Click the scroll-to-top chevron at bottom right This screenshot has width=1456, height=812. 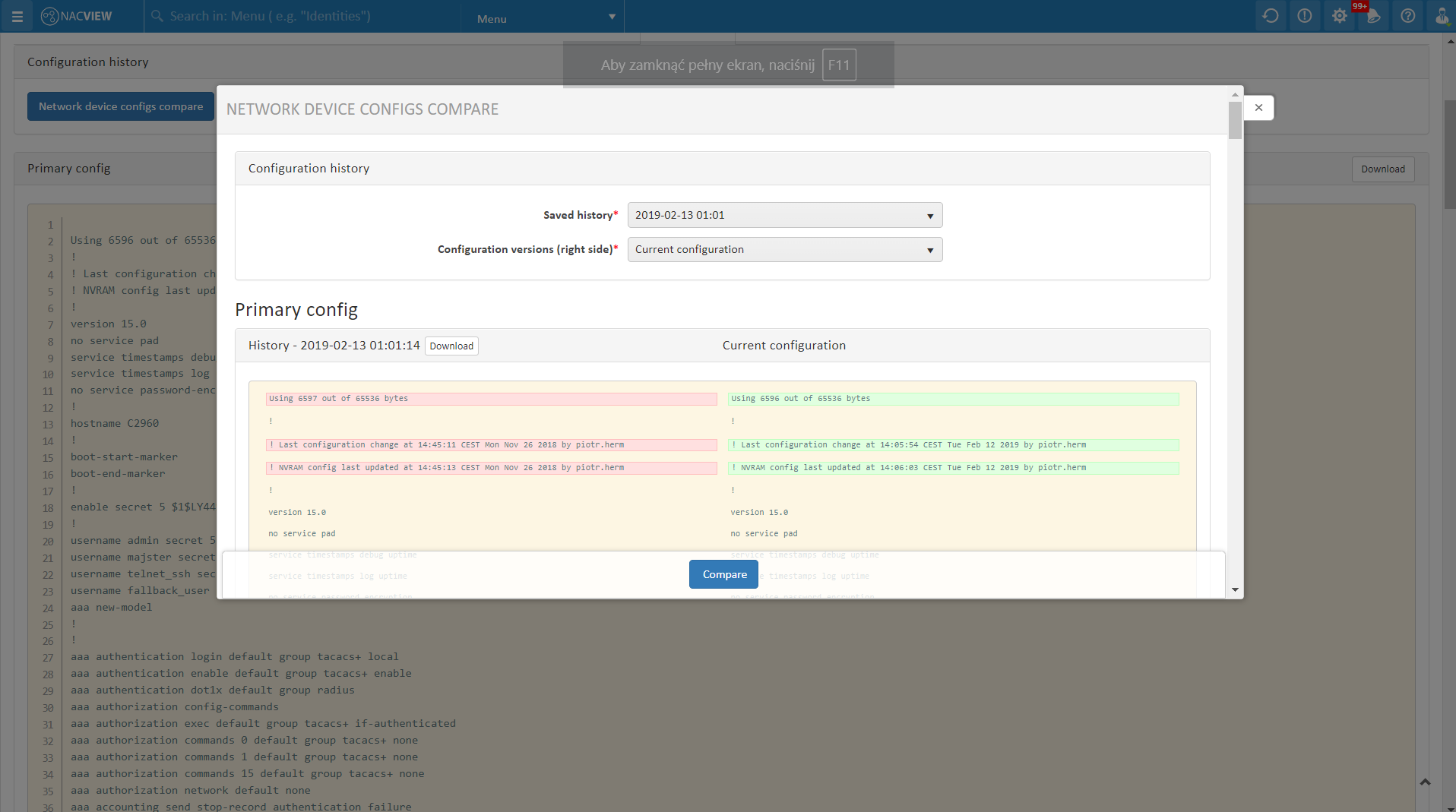click(1426, 782)
